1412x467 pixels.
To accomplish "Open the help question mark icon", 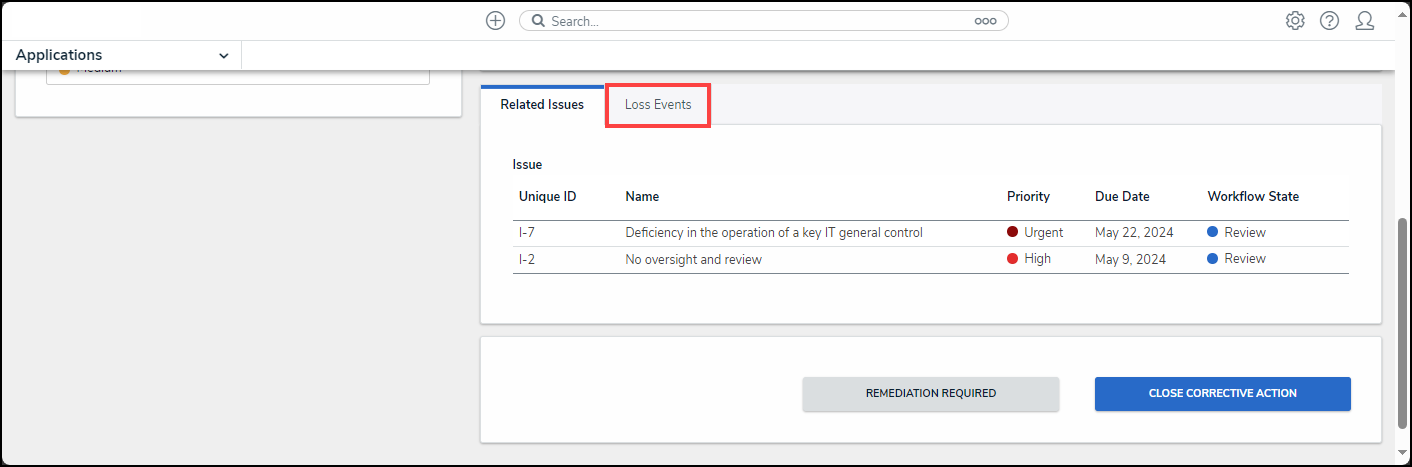I will (x=1329, y=21).
